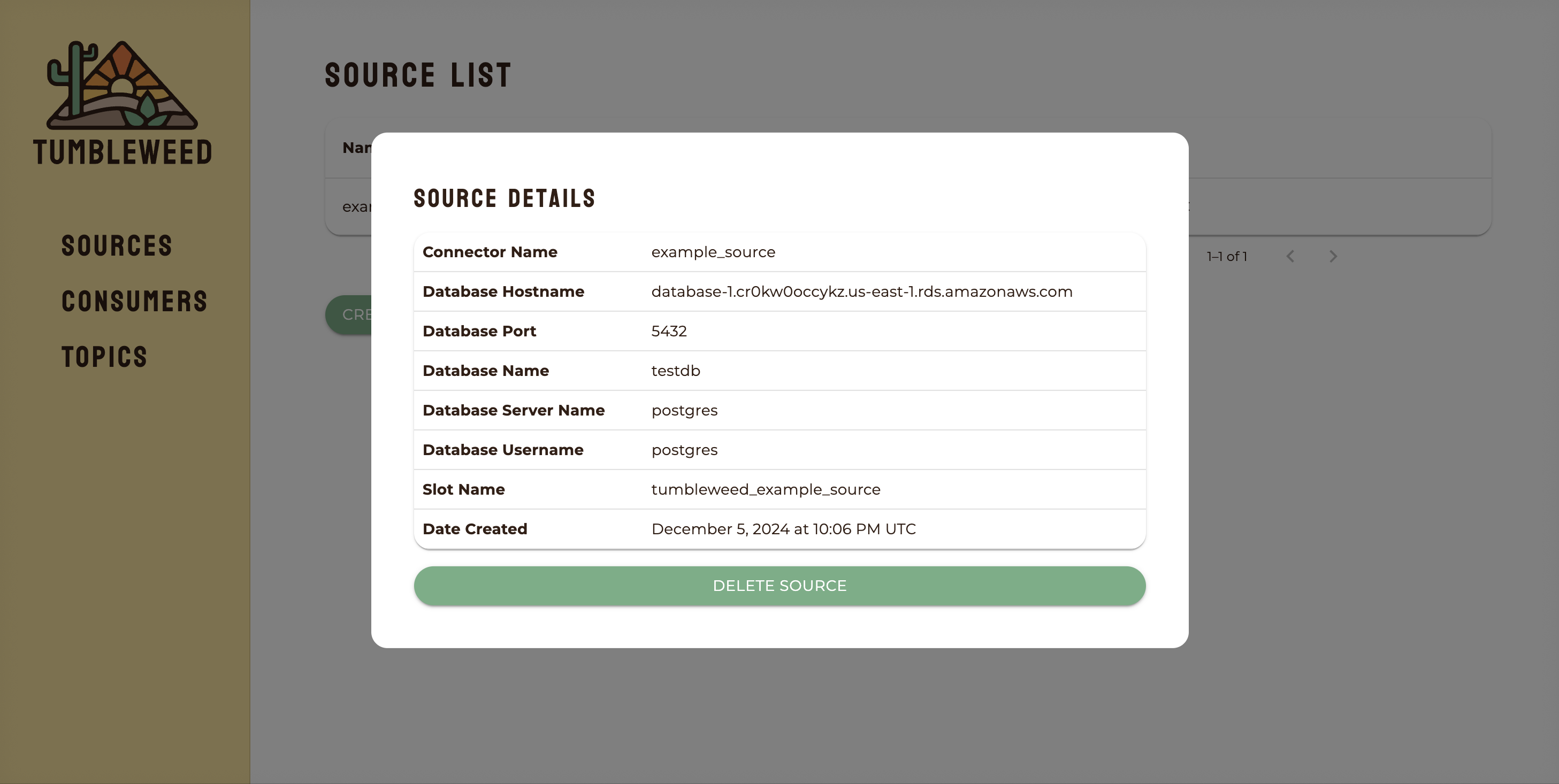Select the Database Server Name postgres value

tap(684, 411)
